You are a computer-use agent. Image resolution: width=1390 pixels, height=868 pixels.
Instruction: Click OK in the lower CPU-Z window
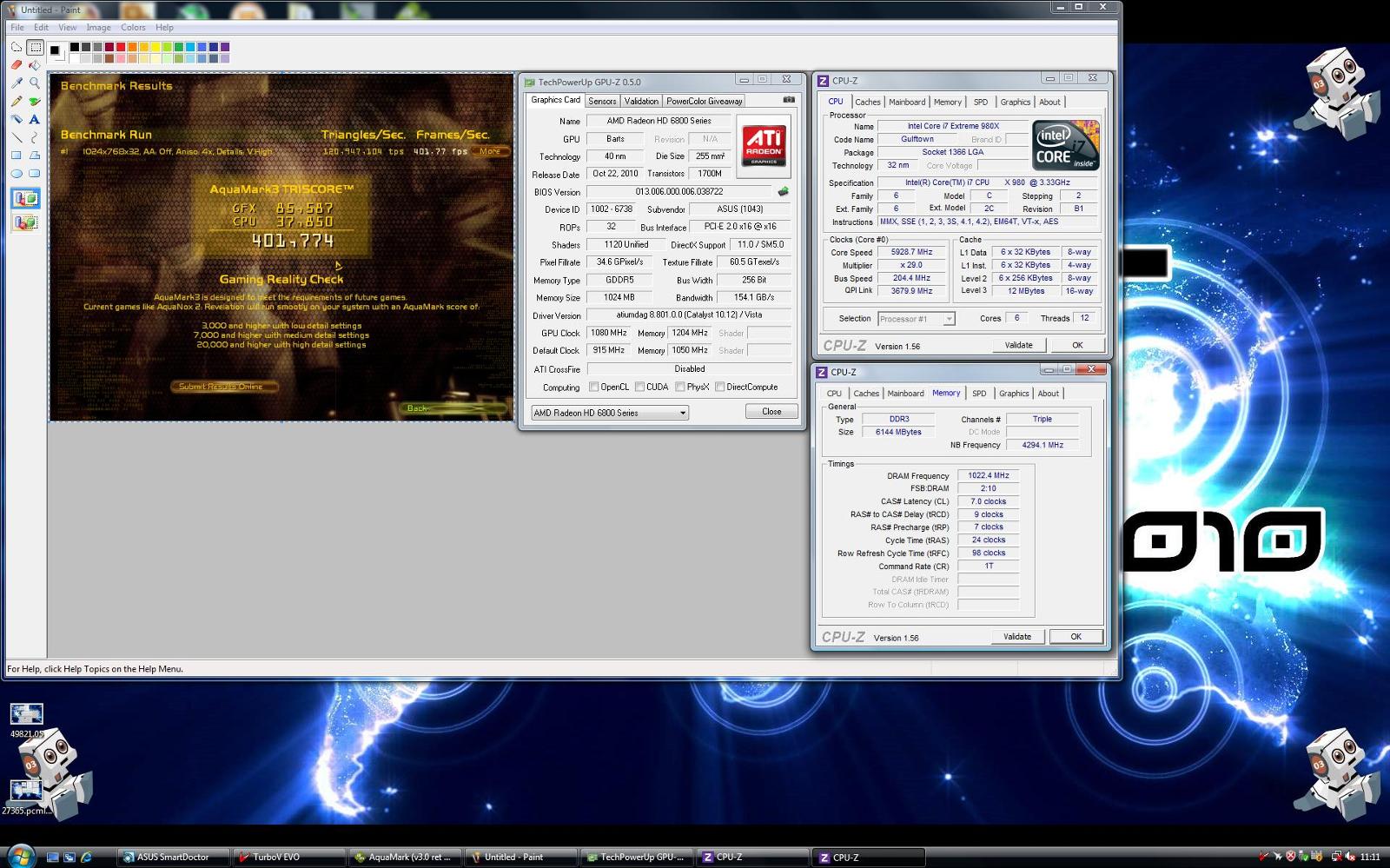tap(1076, 637)
